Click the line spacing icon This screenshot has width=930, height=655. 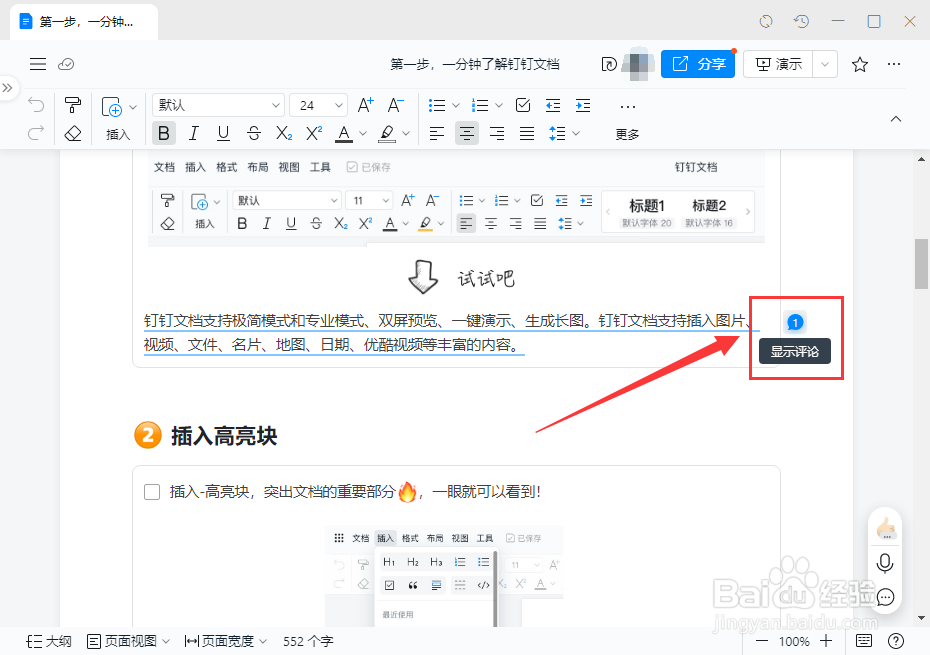point(557,134)
